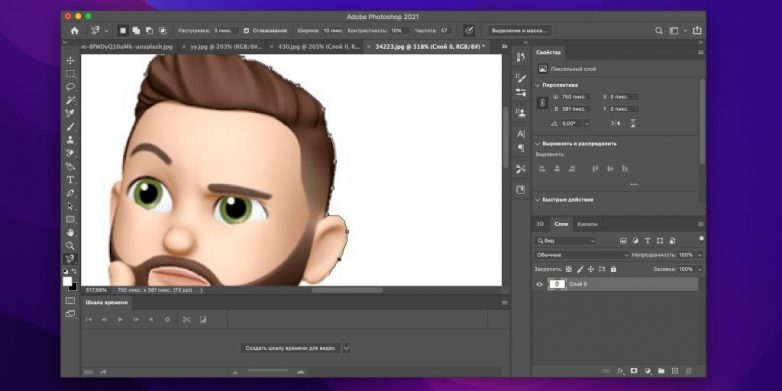Viewport: 782px width, 391px height.
Task: Select the Zoom tool in the toolbox
Action: click(70, 245)
